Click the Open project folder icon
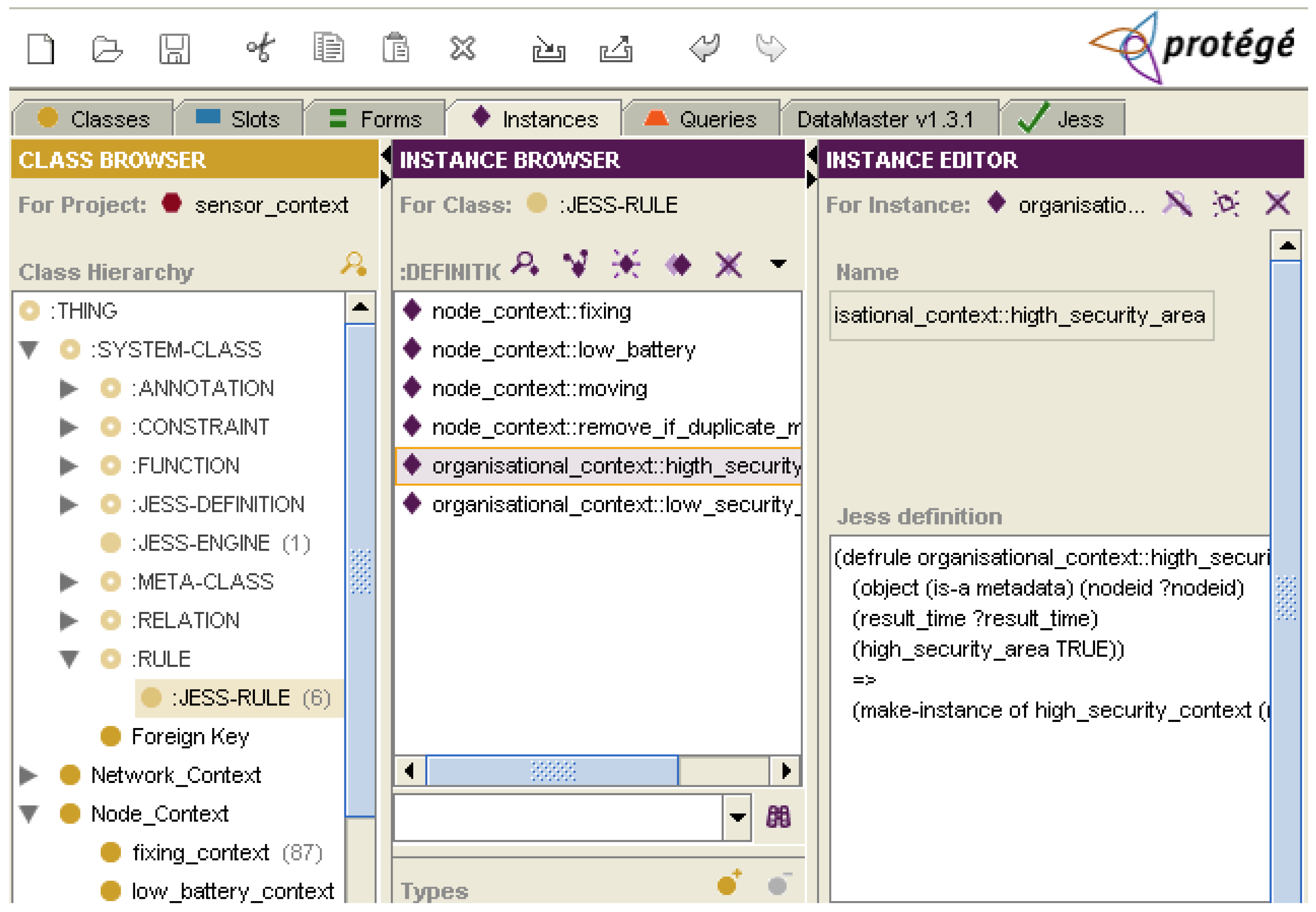This screenshot has height=912, width=1316. 107,48
